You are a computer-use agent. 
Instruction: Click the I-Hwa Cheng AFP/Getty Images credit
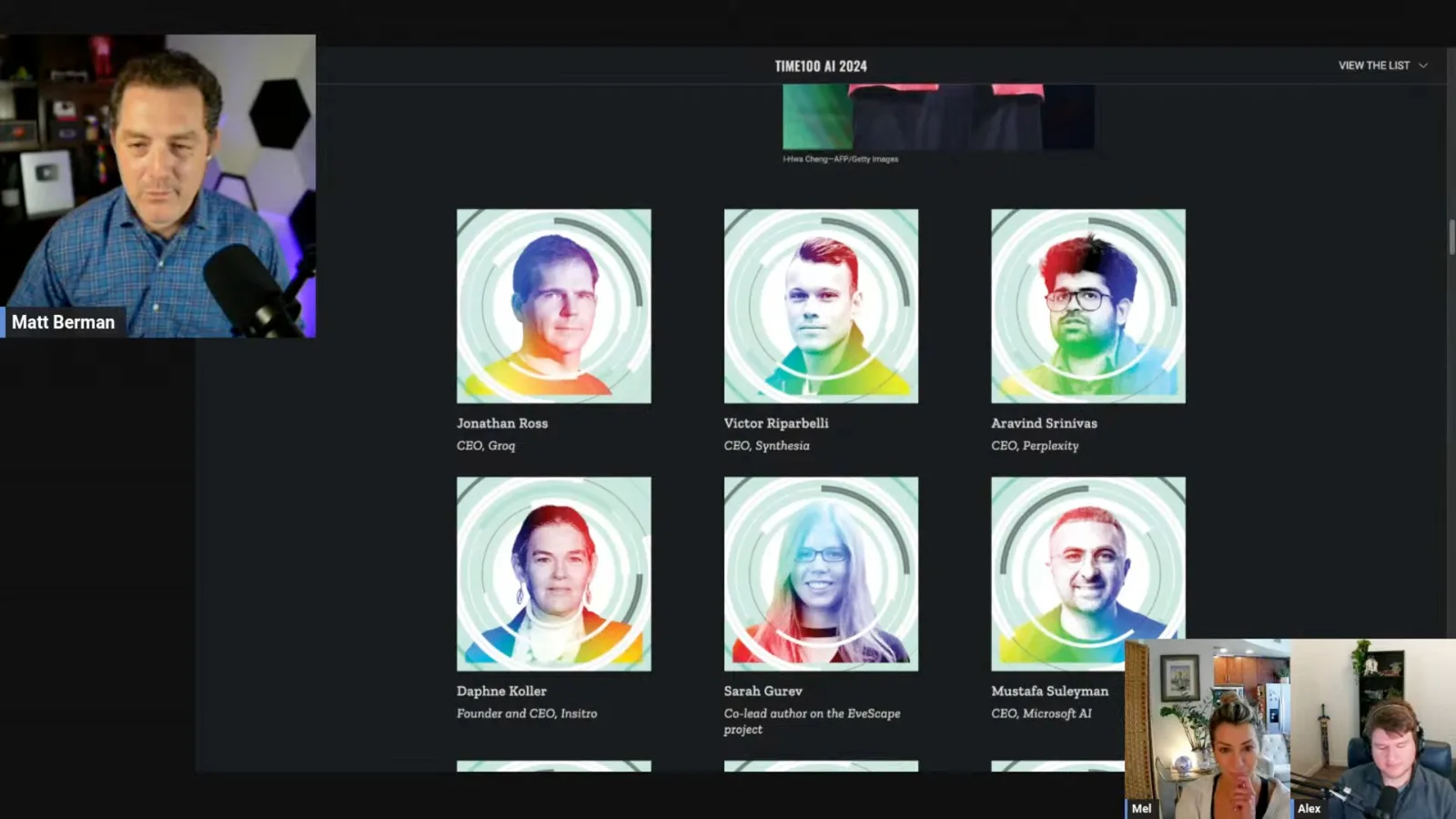pyautogui.click(x=840, y=159)
